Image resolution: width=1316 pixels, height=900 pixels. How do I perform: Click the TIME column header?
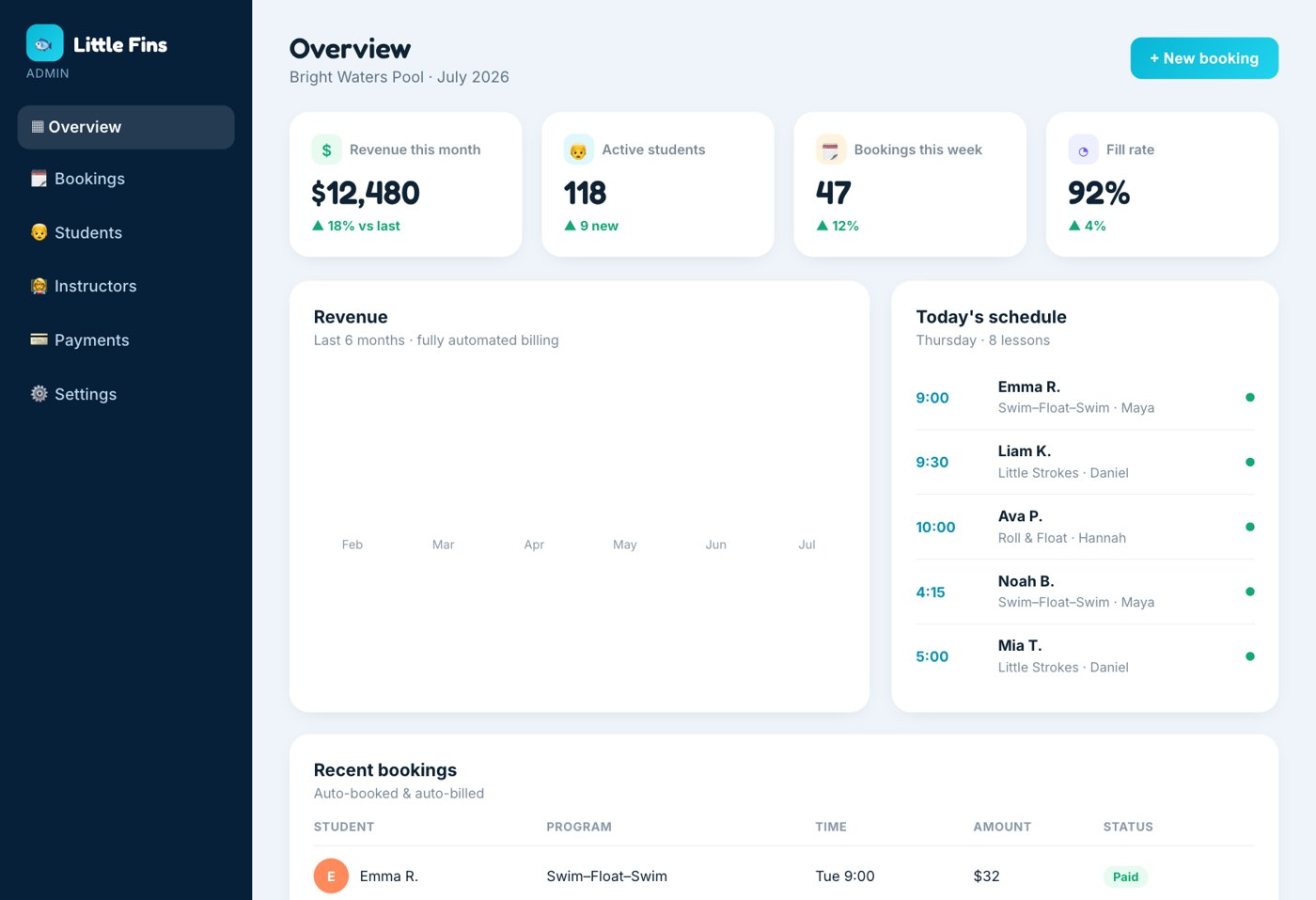coord(831,828)
